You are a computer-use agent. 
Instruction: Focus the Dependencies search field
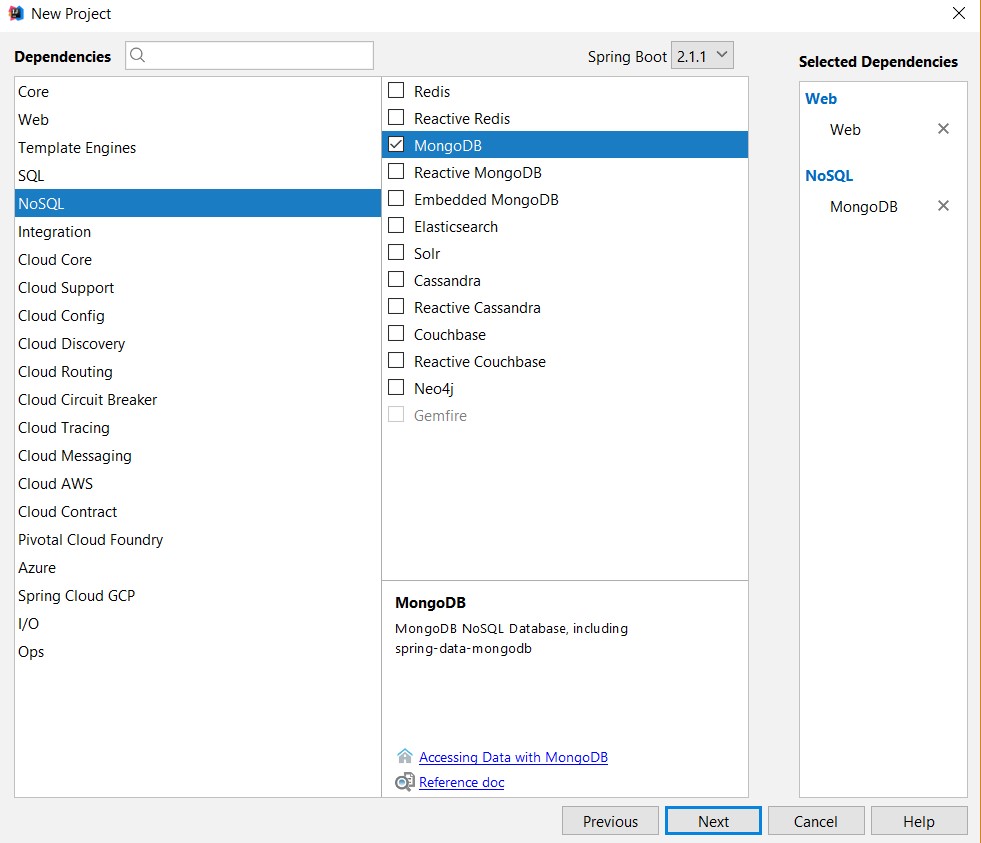pyautogui.click(x=249, y=56)
